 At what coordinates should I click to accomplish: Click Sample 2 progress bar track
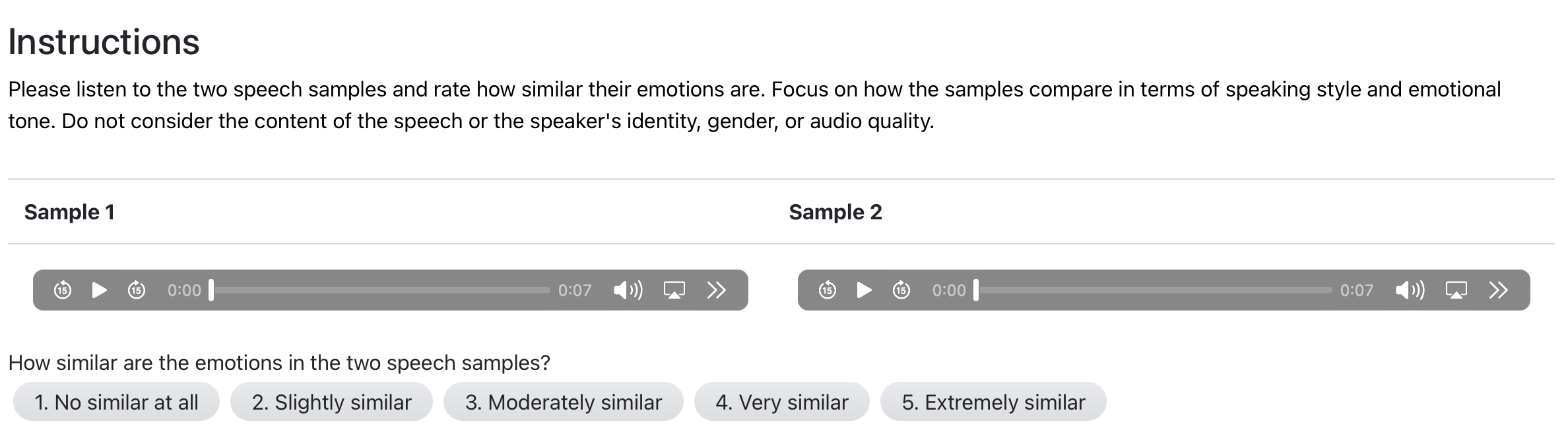[1155, 290]
